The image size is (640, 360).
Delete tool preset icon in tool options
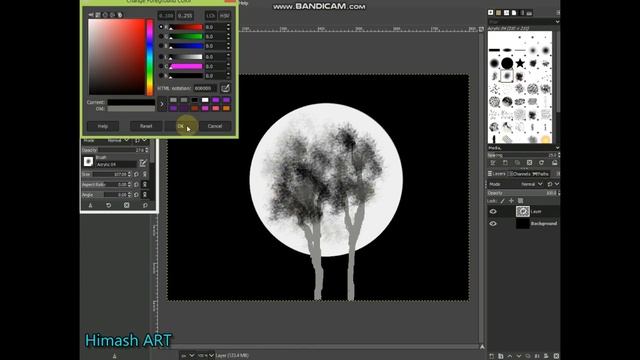127,205
